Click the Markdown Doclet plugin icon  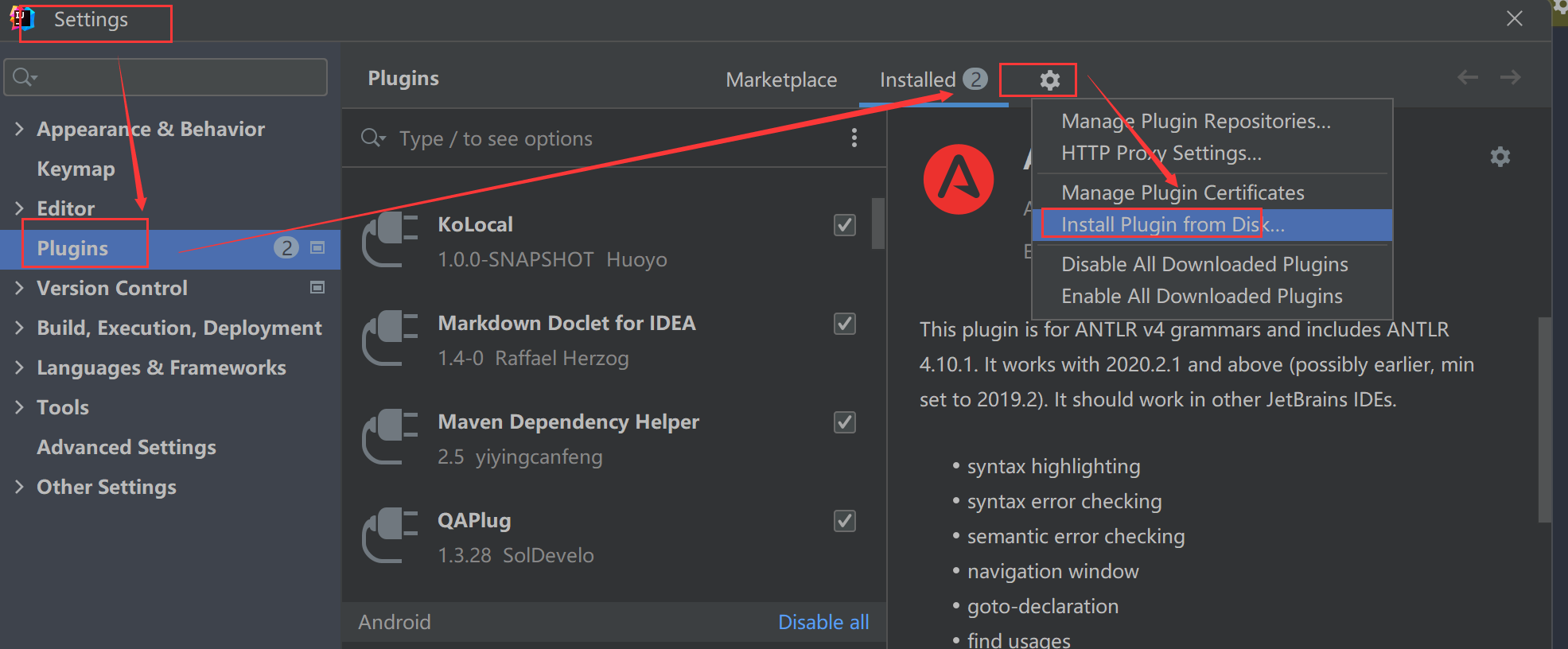tap(390, 339)
